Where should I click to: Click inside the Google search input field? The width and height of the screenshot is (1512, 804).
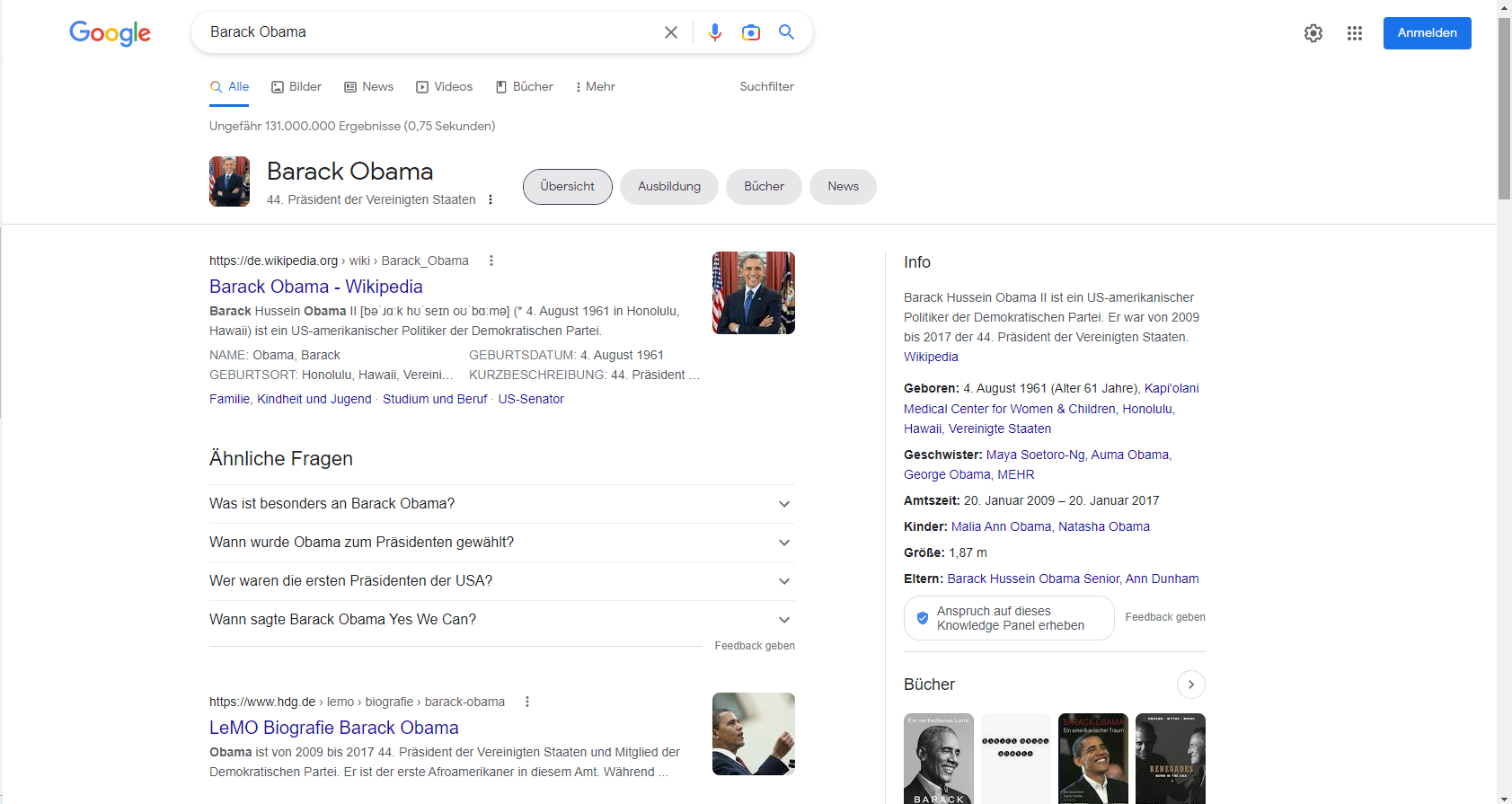coord(431,32)
